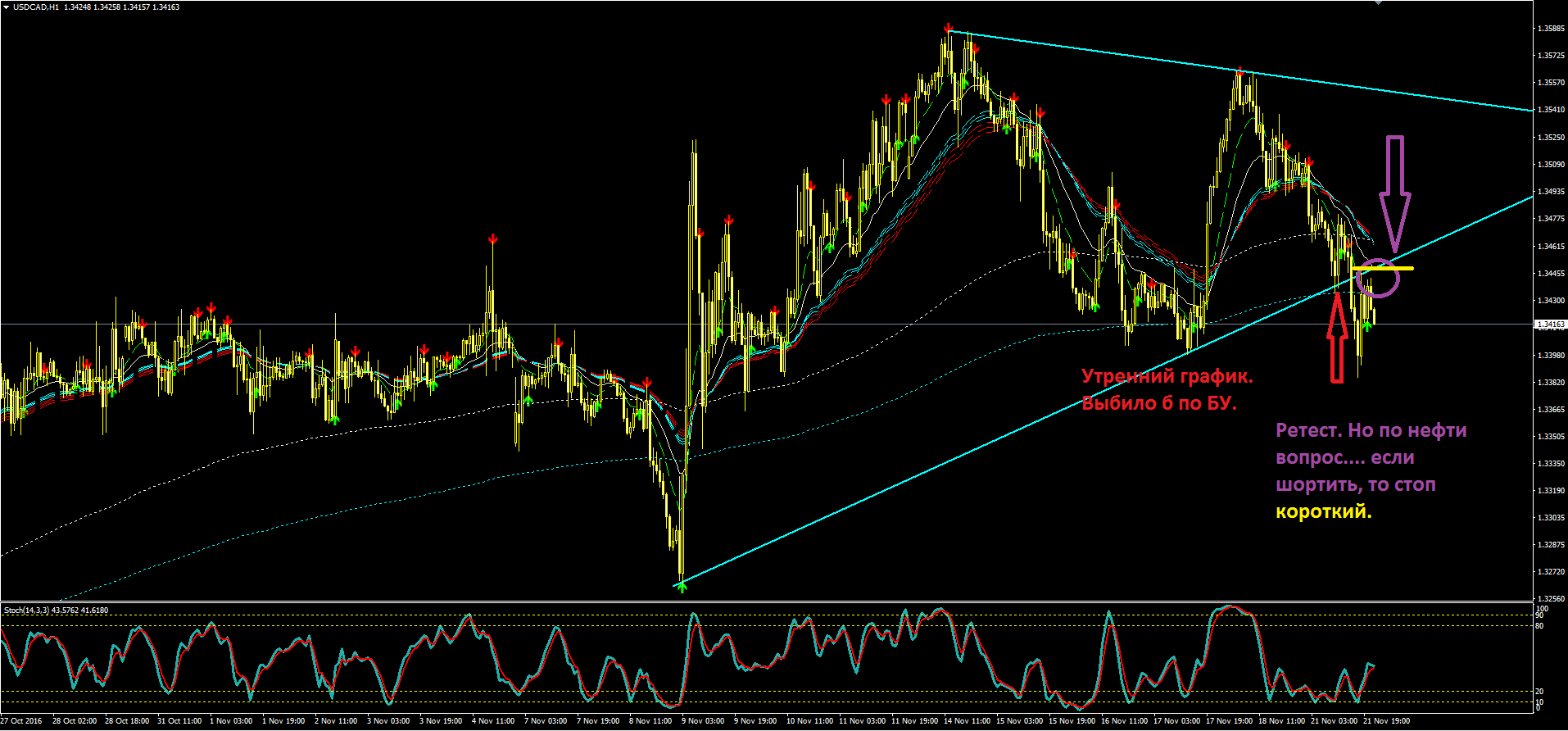The height and width of the screenshot is (731, 1568).
Task: Click price scale value 1.33035
Action: click(x=1550, y=518)
